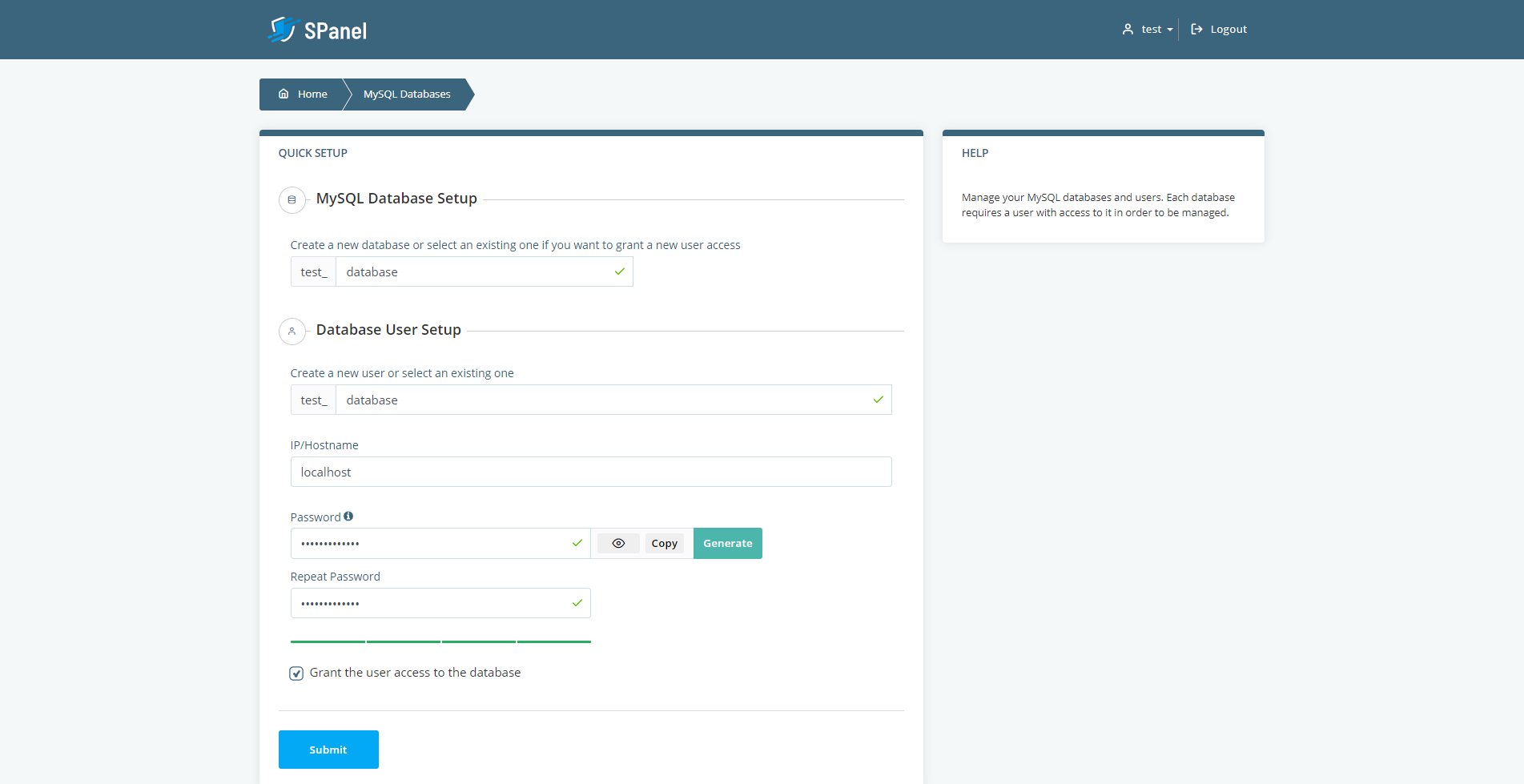Log out using the Logout link

click(x=1219, y=30)
